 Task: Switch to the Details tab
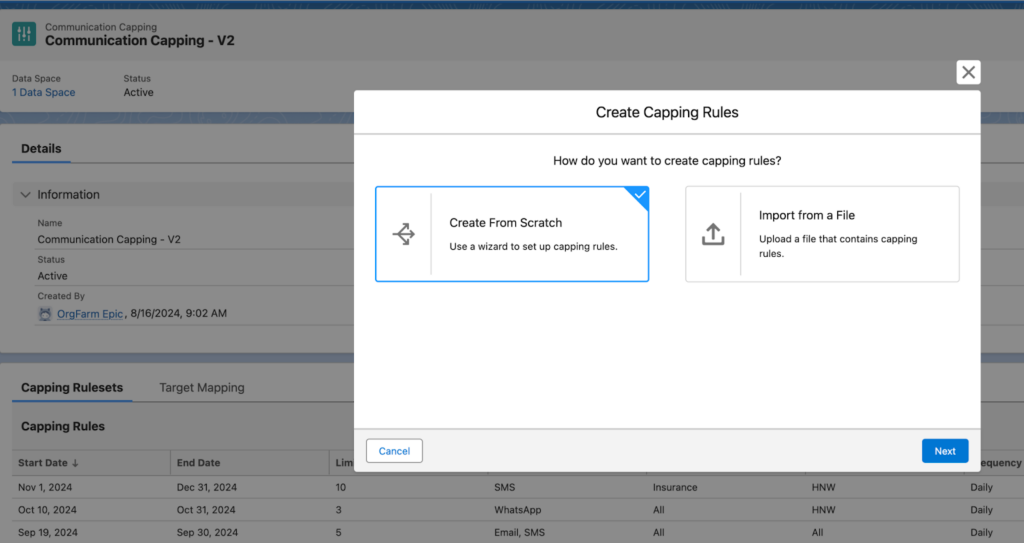click(41, 148)
